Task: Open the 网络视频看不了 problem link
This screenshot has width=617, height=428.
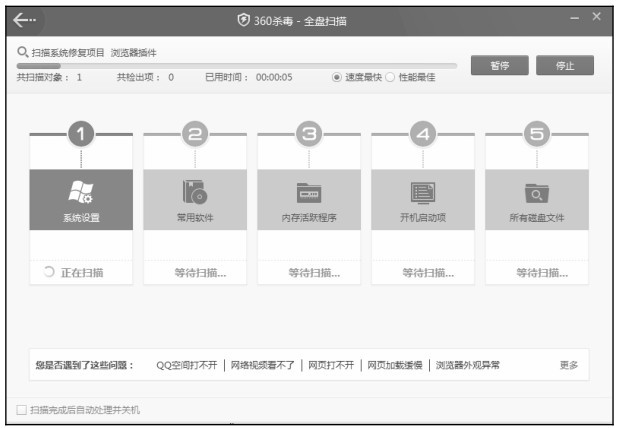Action: tap(262, 365)
